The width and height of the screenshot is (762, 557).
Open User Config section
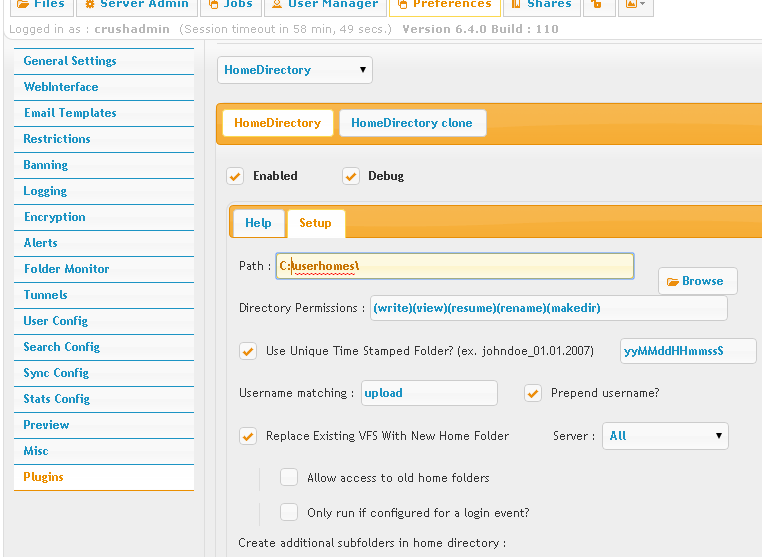pyautogui.click(x=104, y=321)
